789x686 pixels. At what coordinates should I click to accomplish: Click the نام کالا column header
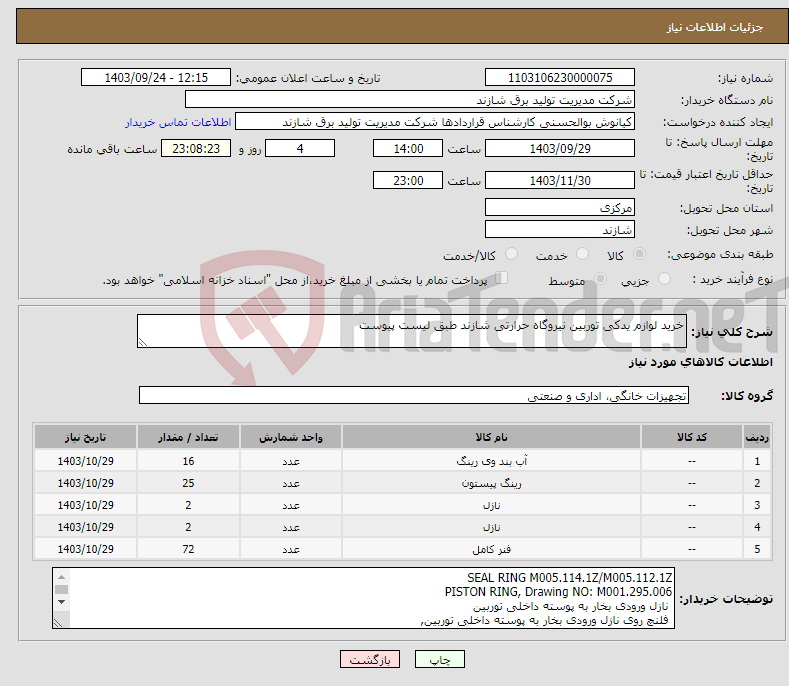coord(491,437)
